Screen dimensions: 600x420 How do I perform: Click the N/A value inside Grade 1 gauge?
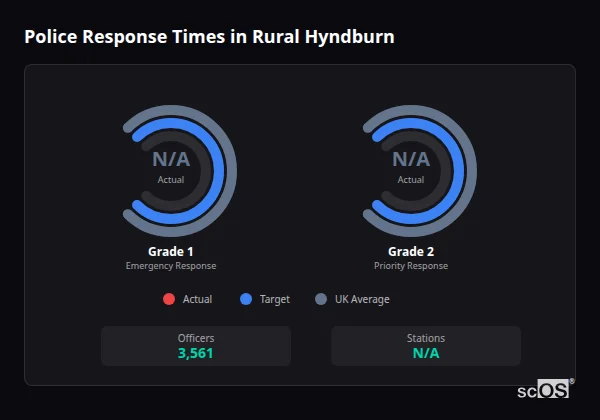(171, 159)
